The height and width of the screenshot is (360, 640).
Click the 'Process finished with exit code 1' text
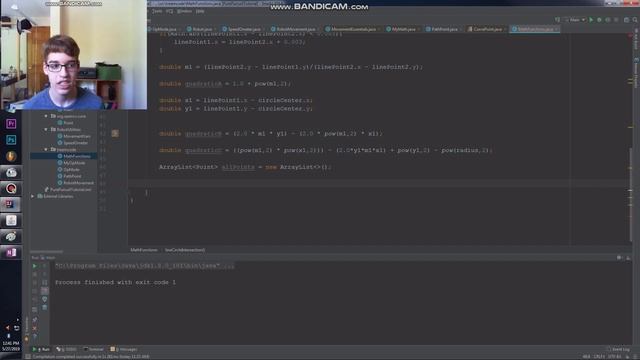coord(116,282)
